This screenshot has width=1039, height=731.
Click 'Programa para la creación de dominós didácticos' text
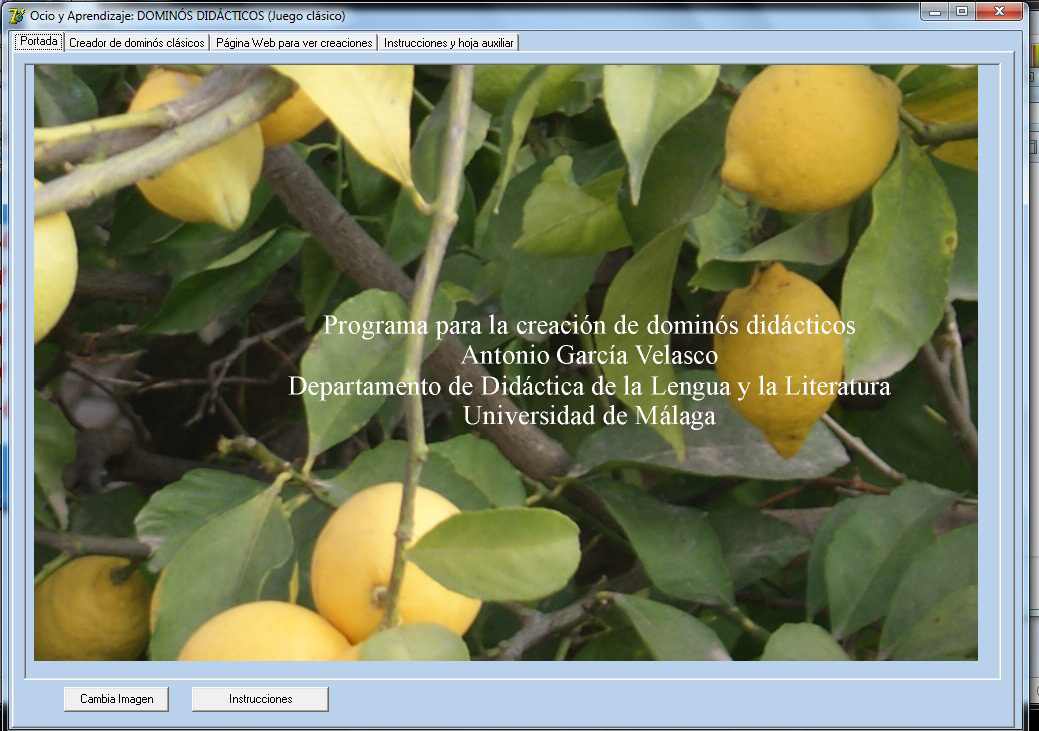pyautogui.click(x=589, y=325)
